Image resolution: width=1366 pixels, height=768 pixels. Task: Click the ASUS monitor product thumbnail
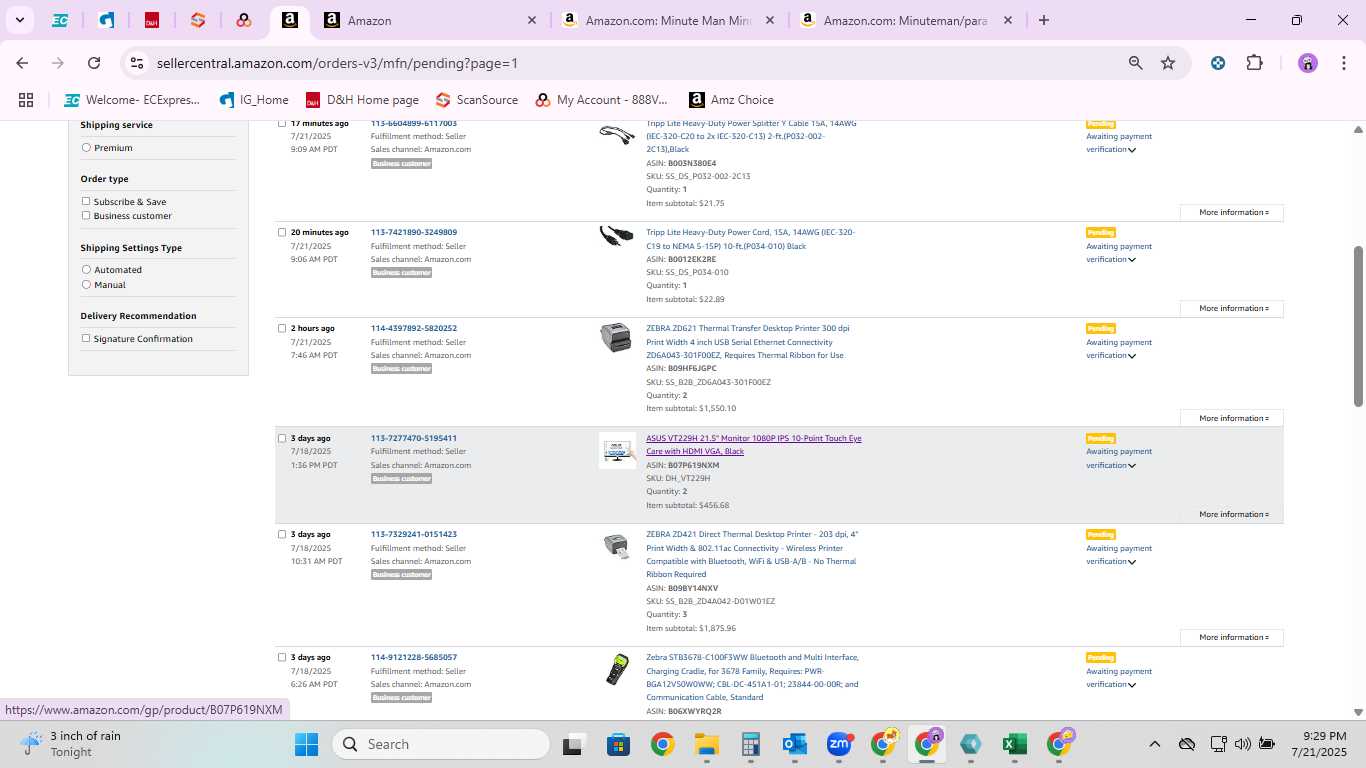617,450
